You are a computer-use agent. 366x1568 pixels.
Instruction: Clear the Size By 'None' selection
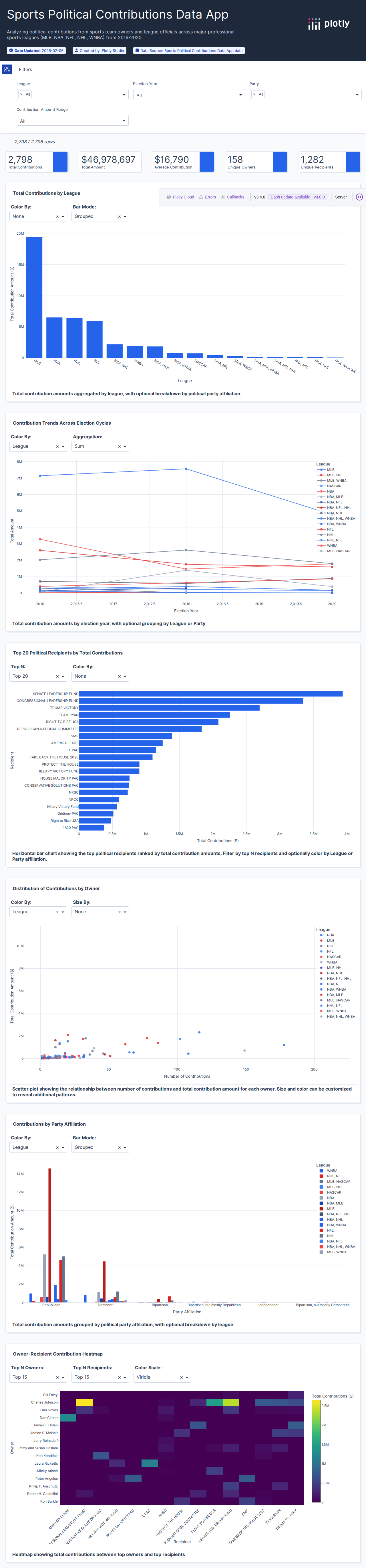tap(119, 912)
